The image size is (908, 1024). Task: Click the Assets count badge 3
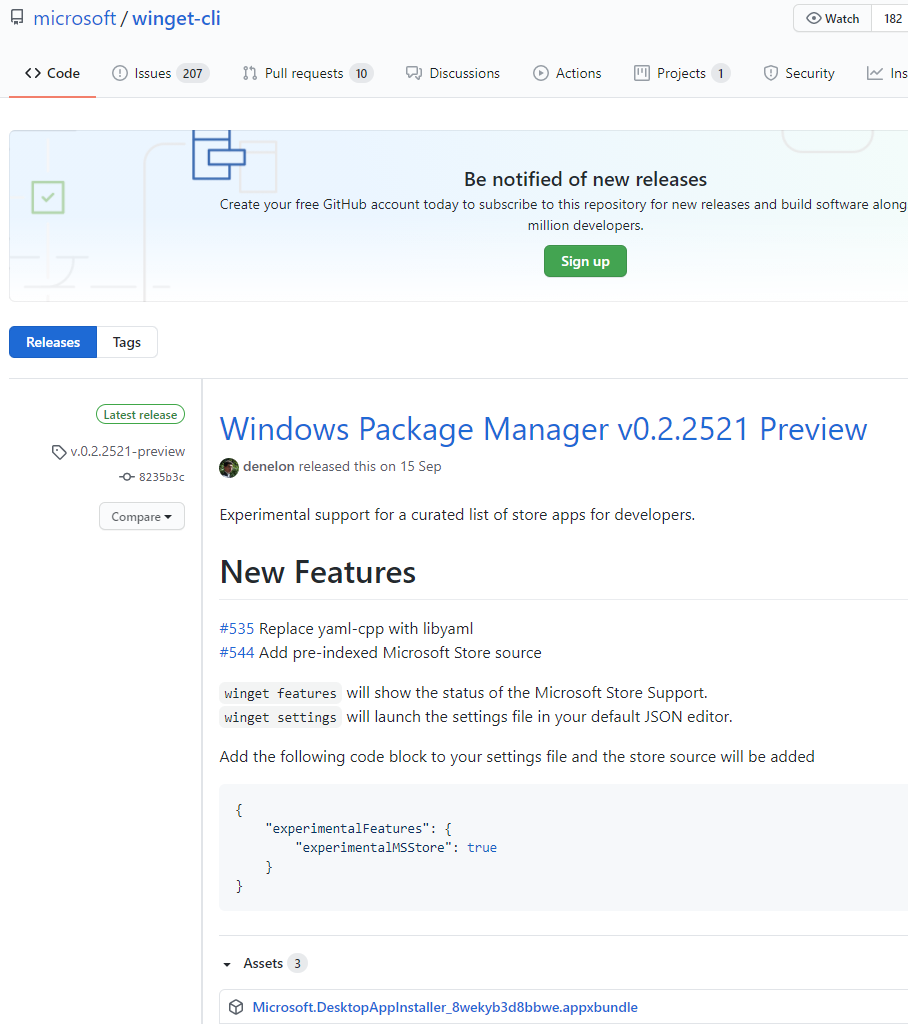(297, 963)
